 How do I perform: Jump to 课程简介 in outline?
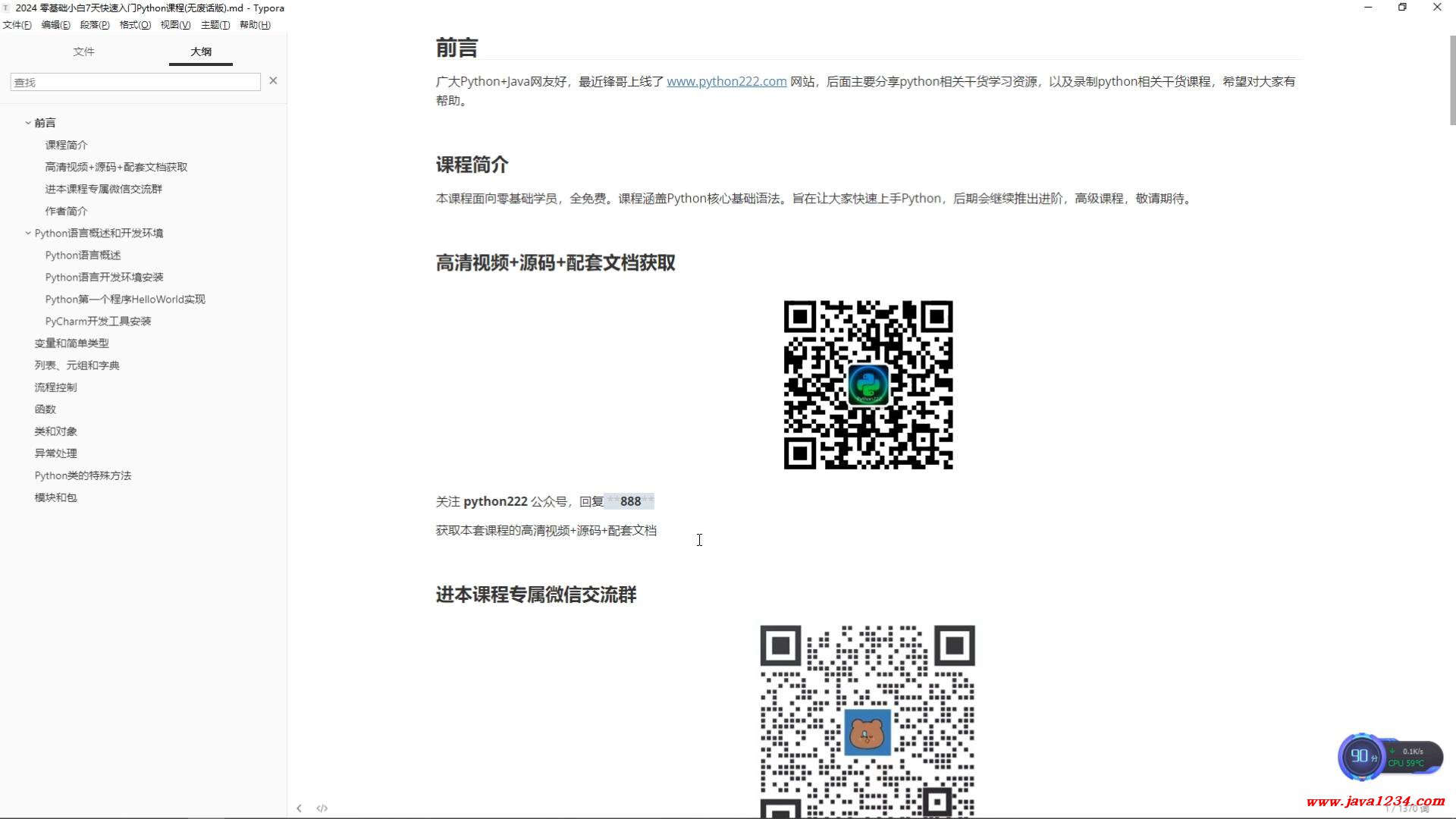click(66, 145)
